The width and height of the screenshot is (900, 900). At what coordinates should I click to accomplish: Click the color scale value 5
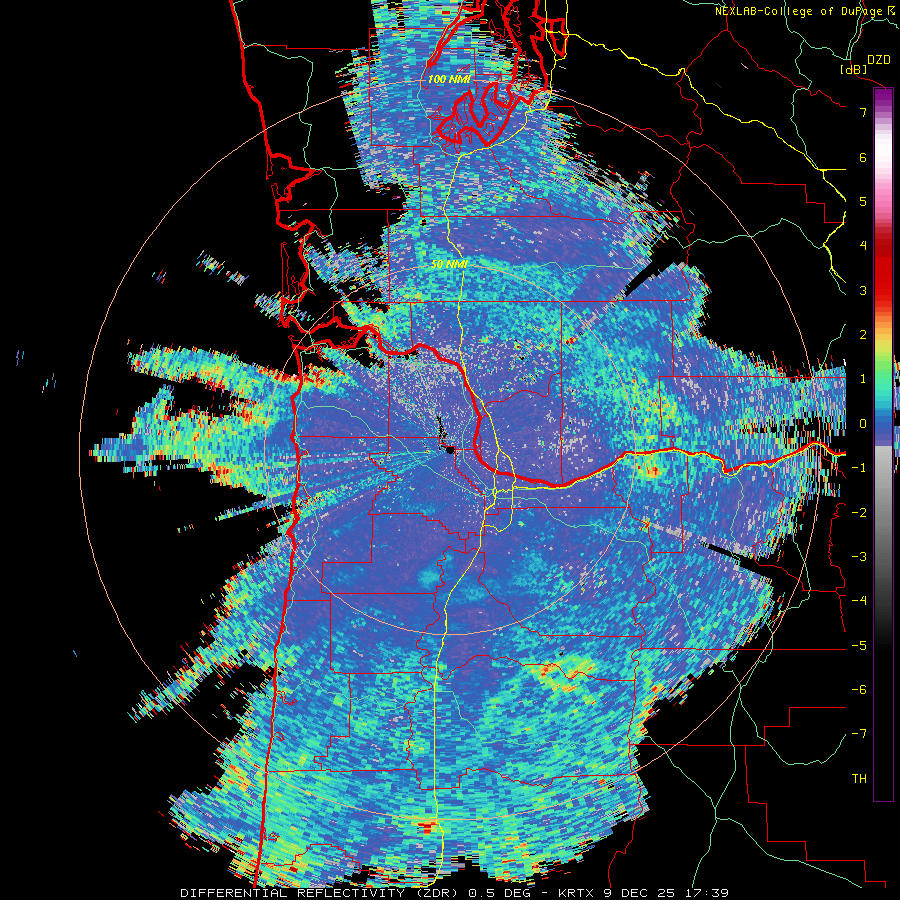[863, 201]
